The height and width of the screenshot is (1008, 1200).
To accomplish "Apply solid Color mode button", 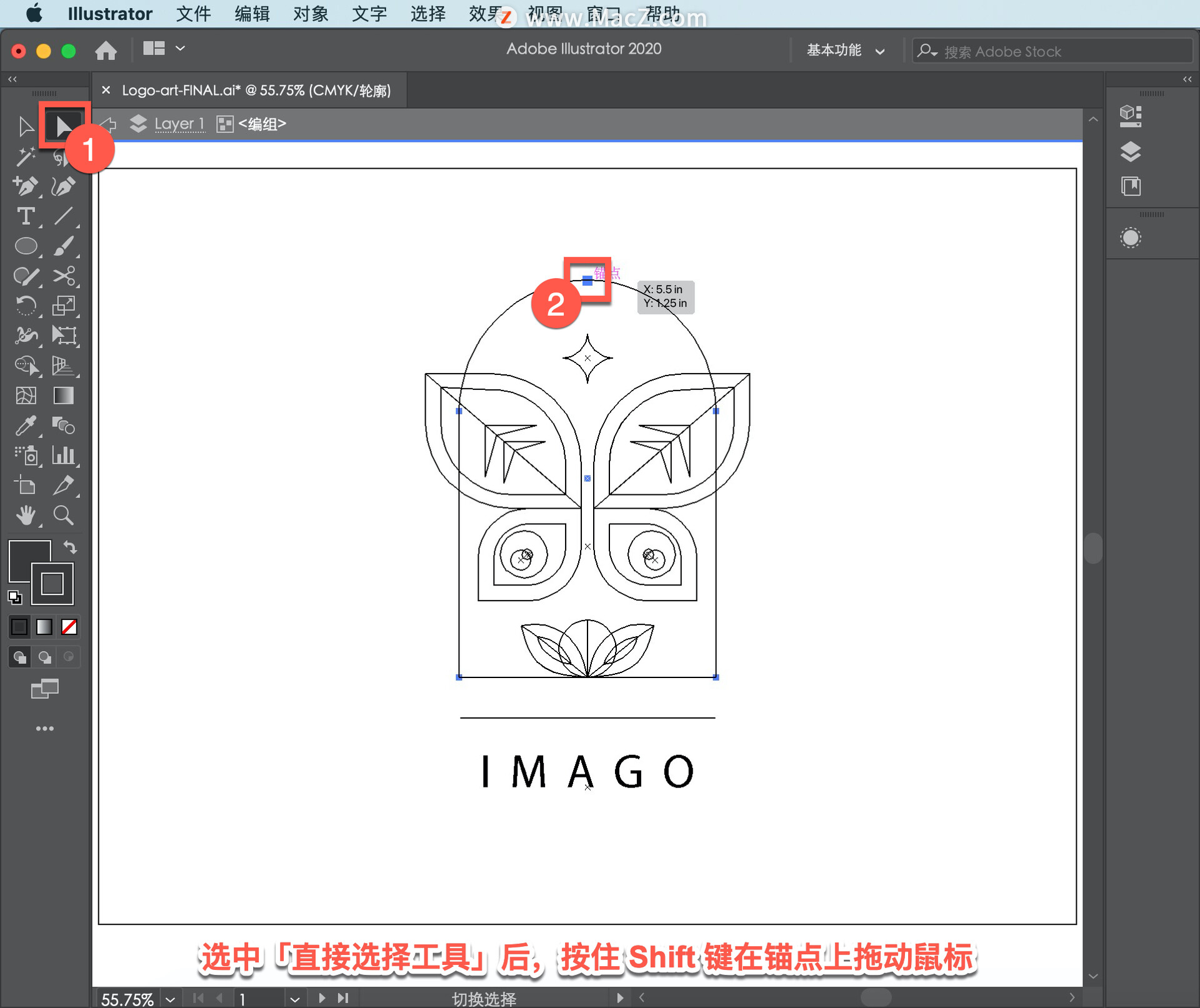I will click(x=19, y=626).
